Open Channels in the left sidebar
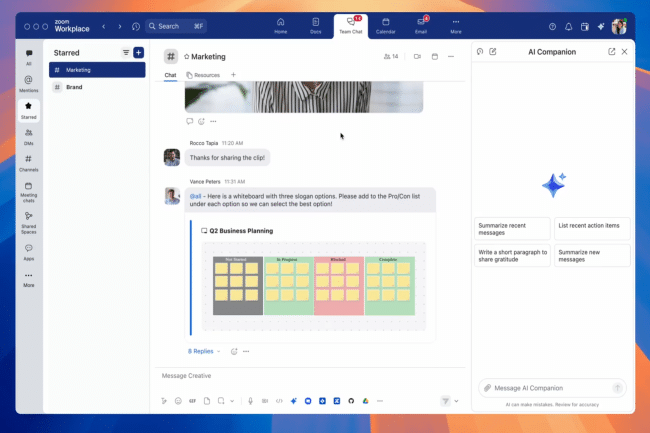 coord(29,163)
